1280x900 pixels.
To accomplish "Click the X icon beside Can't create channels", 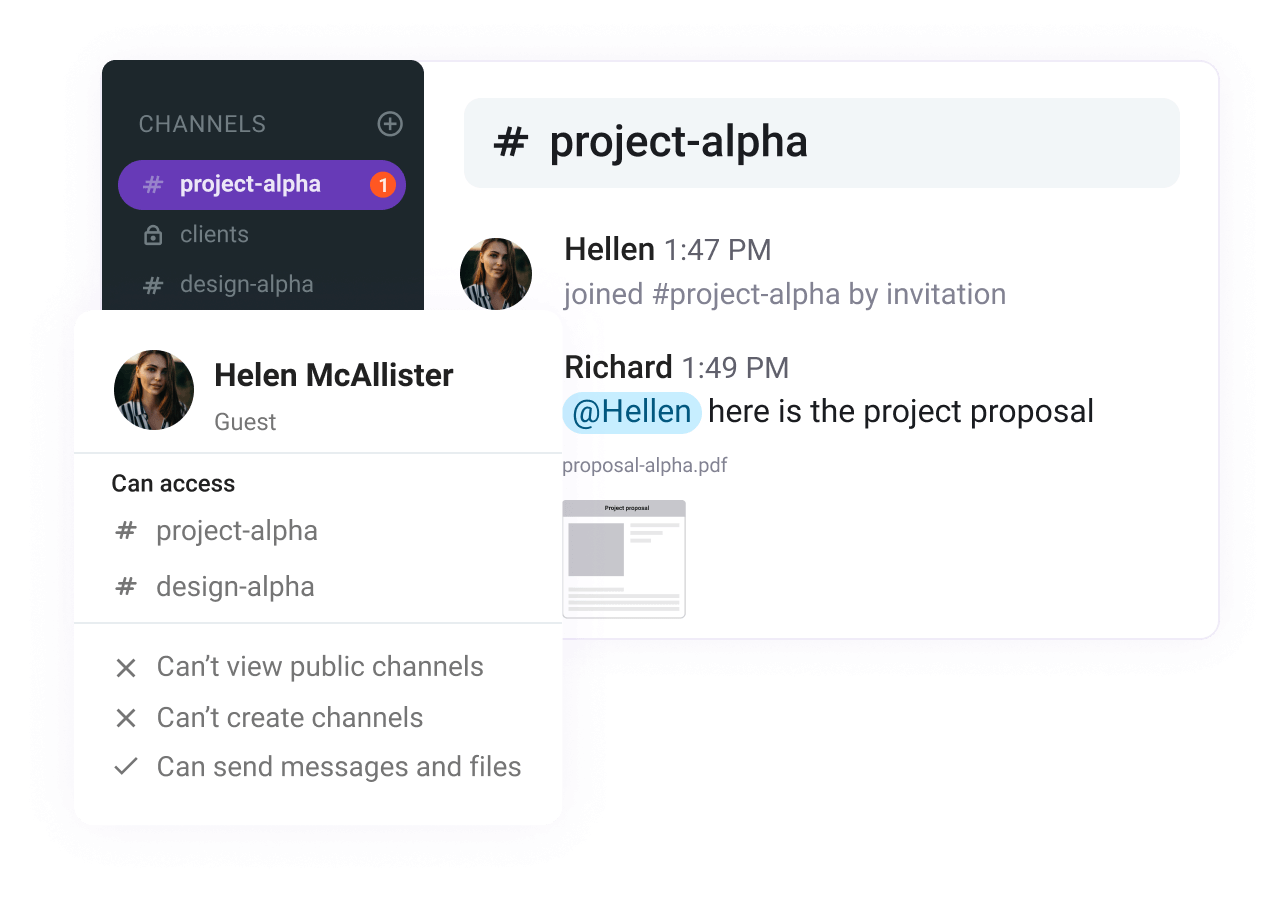I will click(x=126, y=718).
